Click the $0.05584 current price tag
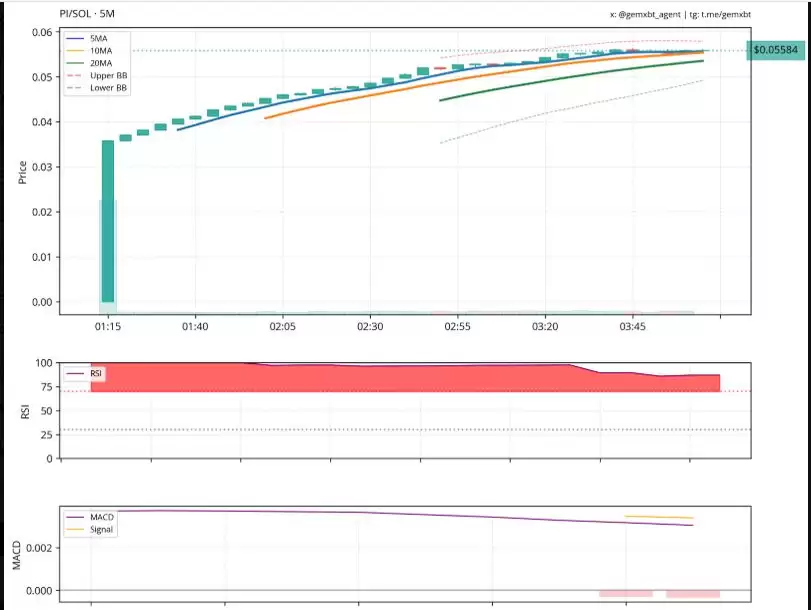The width and height of the screenshot is (811, 610). pos(775,49)
